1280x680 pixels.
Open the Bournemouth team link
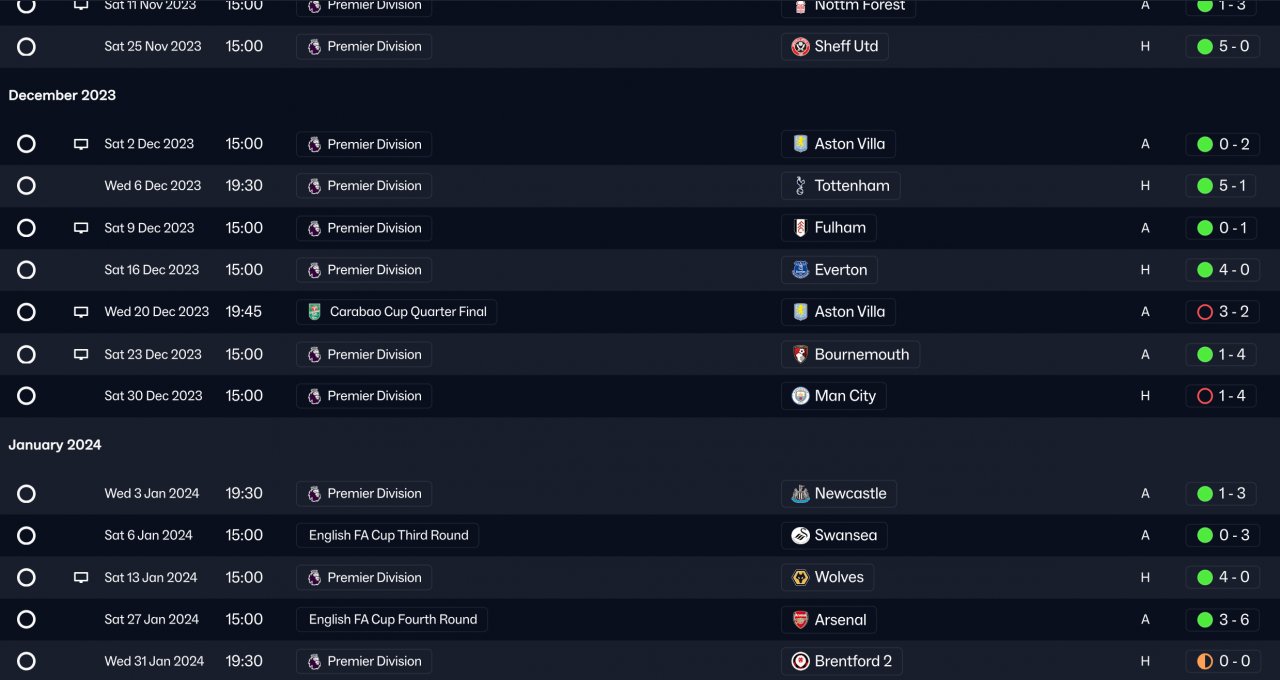[861, 354]
